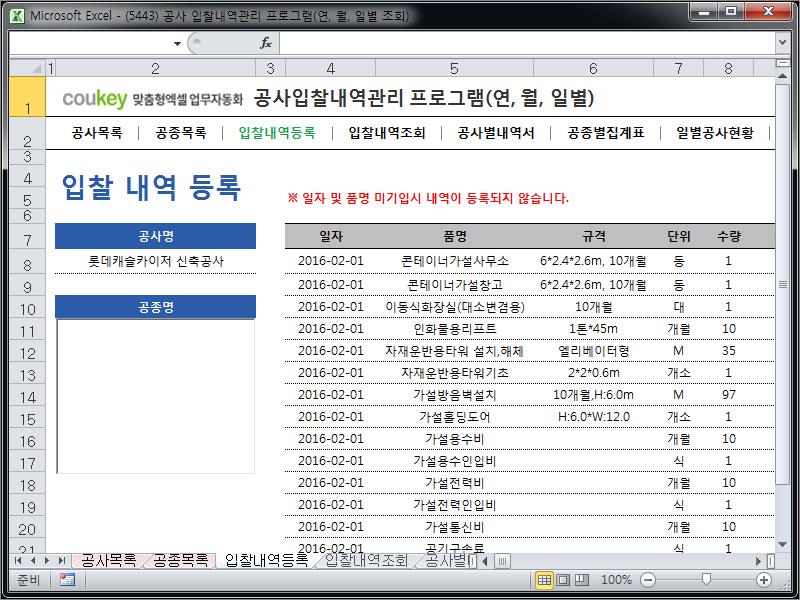The image size is (800, 600).
Task: Open the 공종목록 sheet tab
Action: tap(181, 561)
